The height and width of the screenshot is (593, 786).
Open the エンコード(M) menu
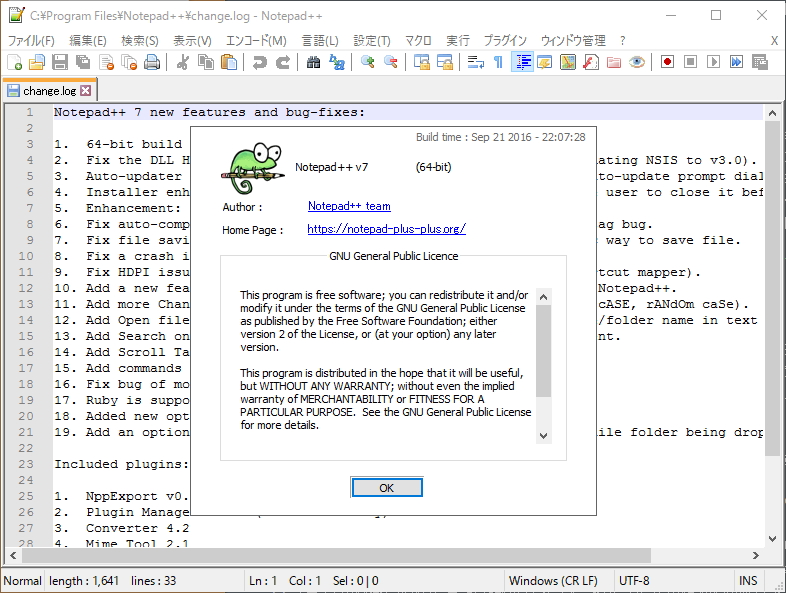point(256,41)
